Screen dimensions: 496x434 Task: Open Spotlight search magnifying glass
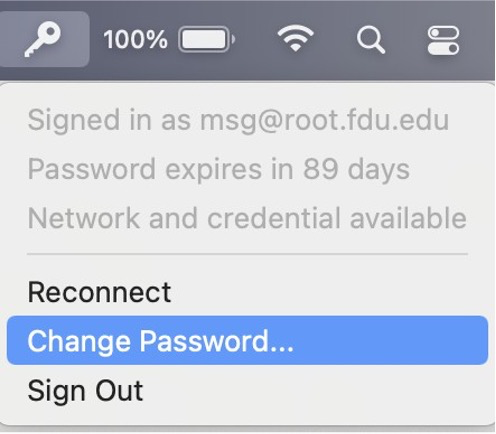click(x=371, y=40)
